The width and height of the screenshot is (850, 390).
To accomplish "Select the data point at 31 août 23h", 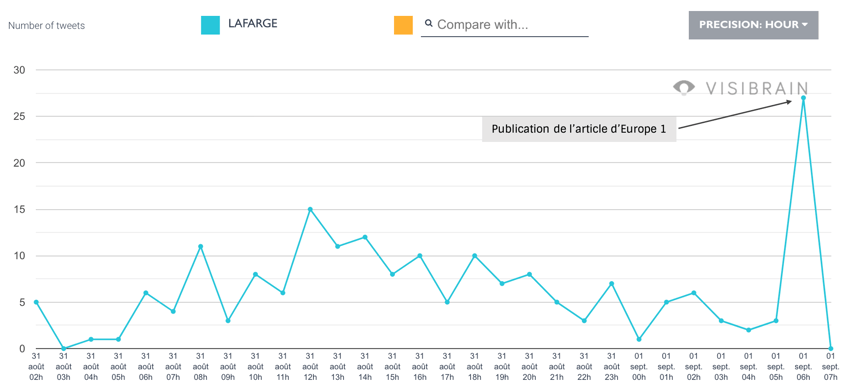I will (611, 284).
